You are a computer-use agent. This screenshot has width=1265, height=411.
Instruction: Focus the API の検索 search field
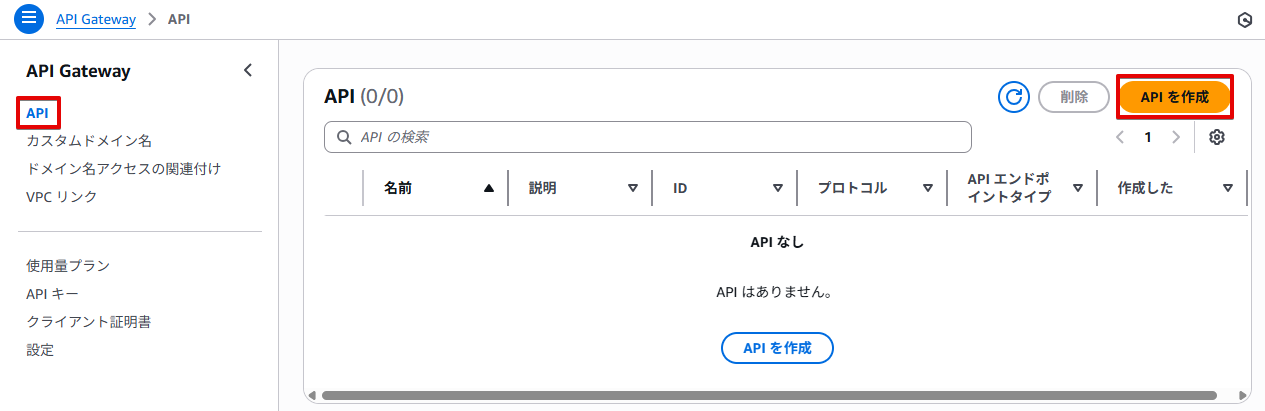pos(648,137)
